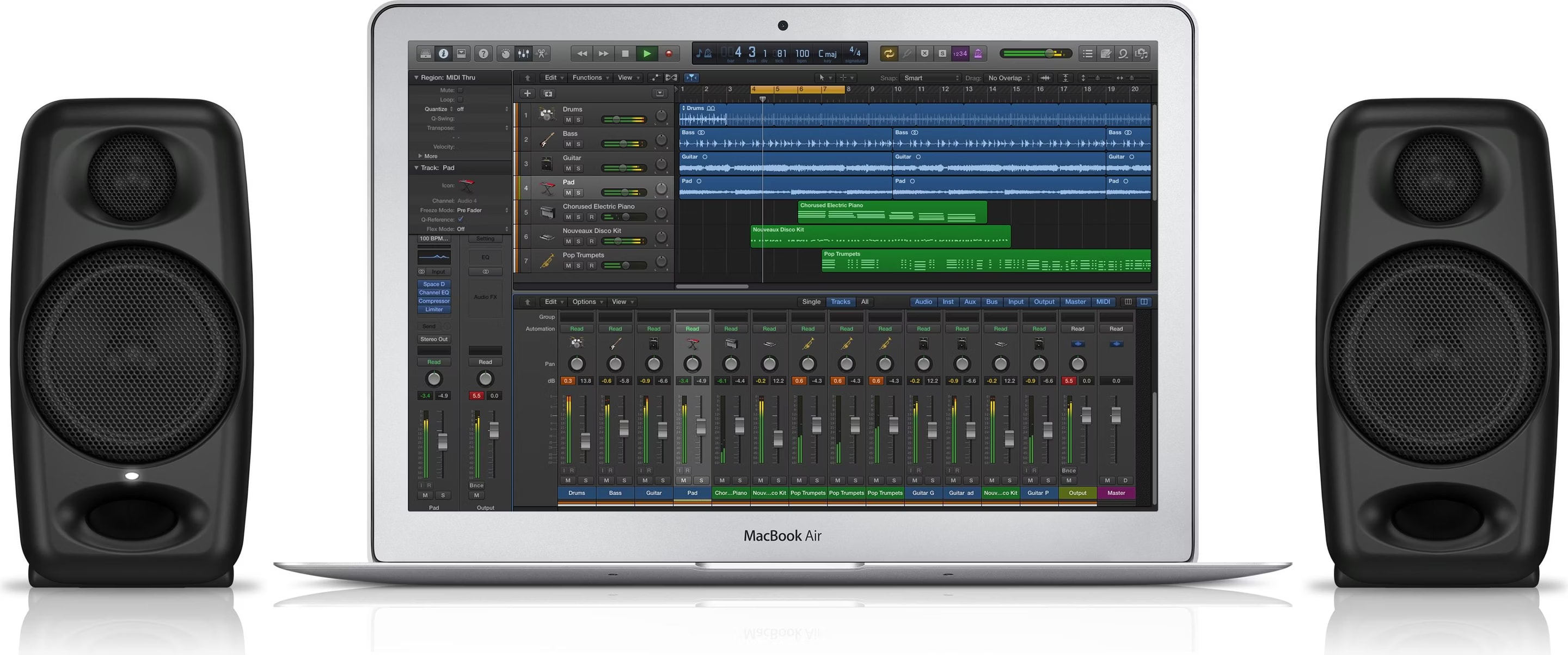Viewport: 1568px width, 655px height.
Task: Click the Add Track plus button
Action: tap(528, 94)
